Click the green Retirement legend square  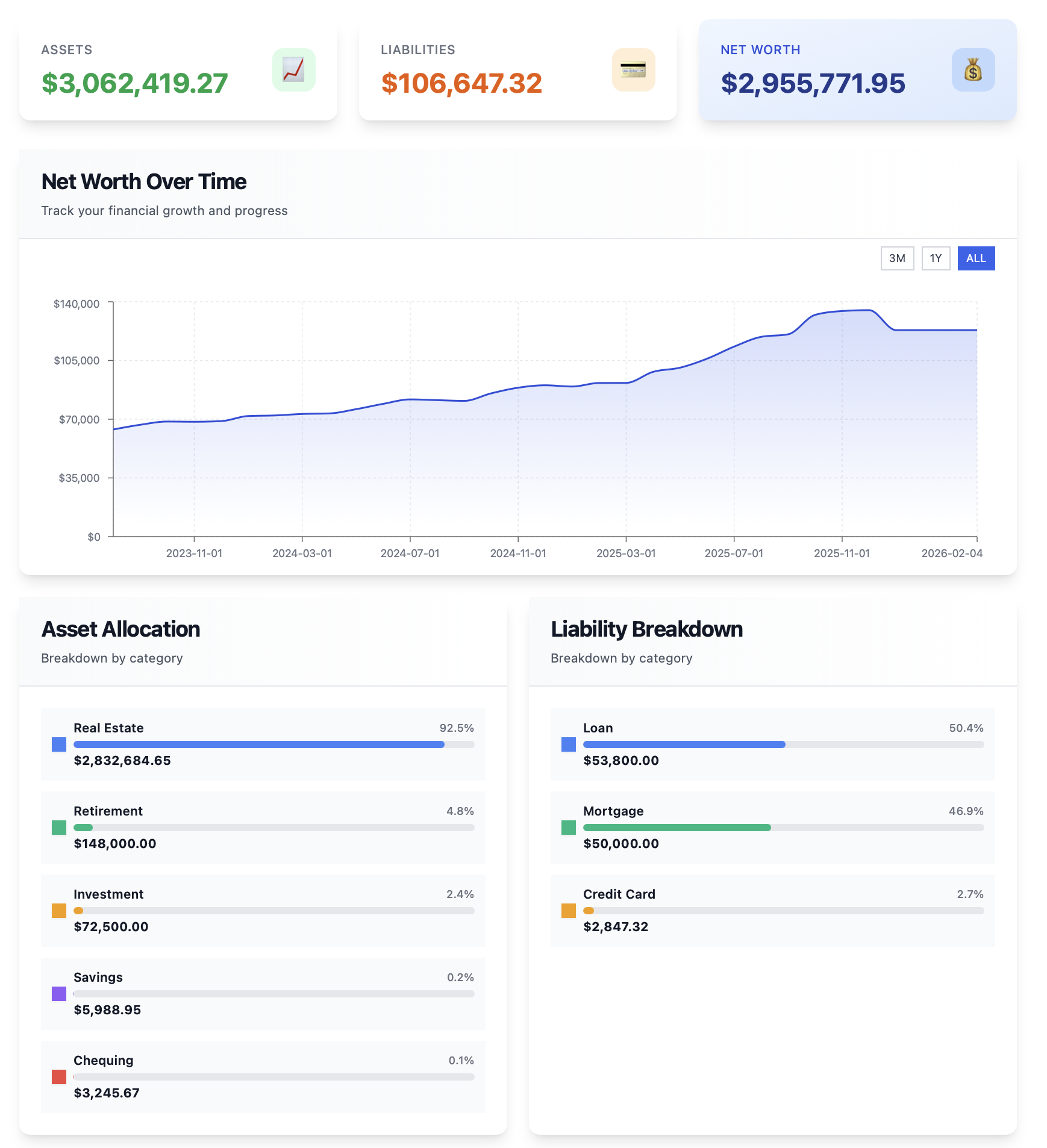point(58,828)
